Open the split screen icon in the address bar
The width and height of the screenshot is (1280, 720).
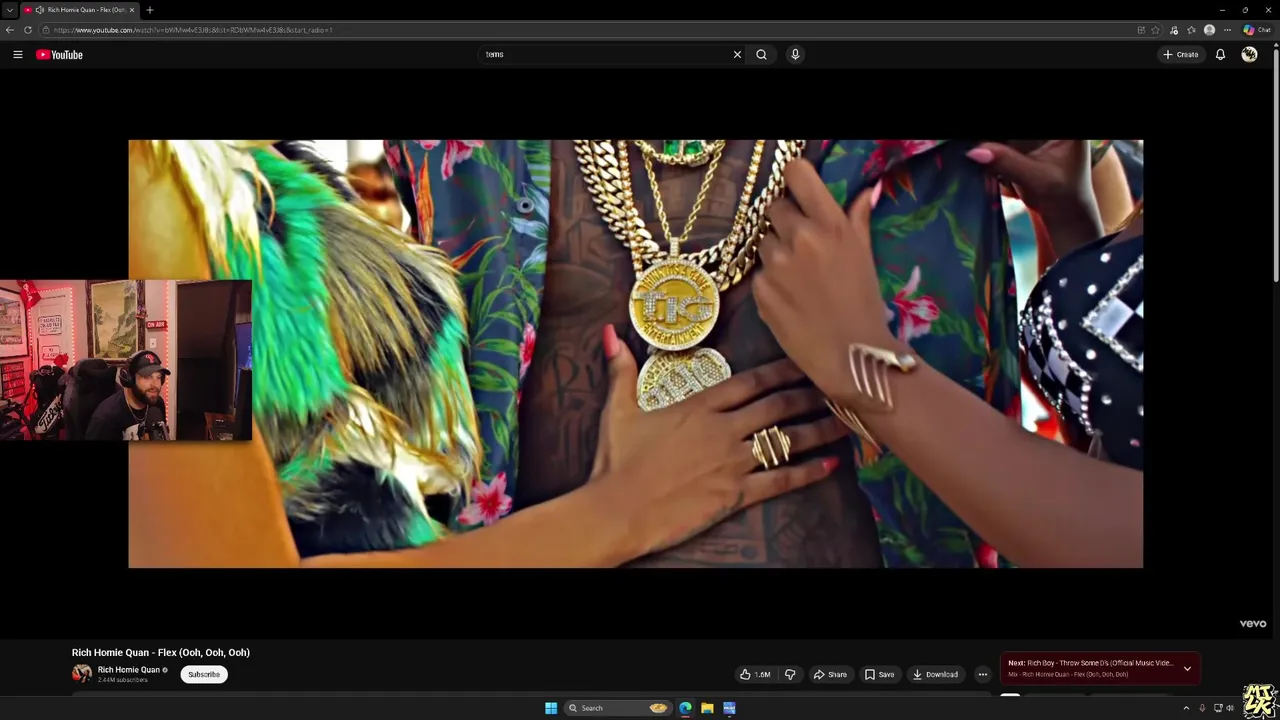coord(1140,30)
